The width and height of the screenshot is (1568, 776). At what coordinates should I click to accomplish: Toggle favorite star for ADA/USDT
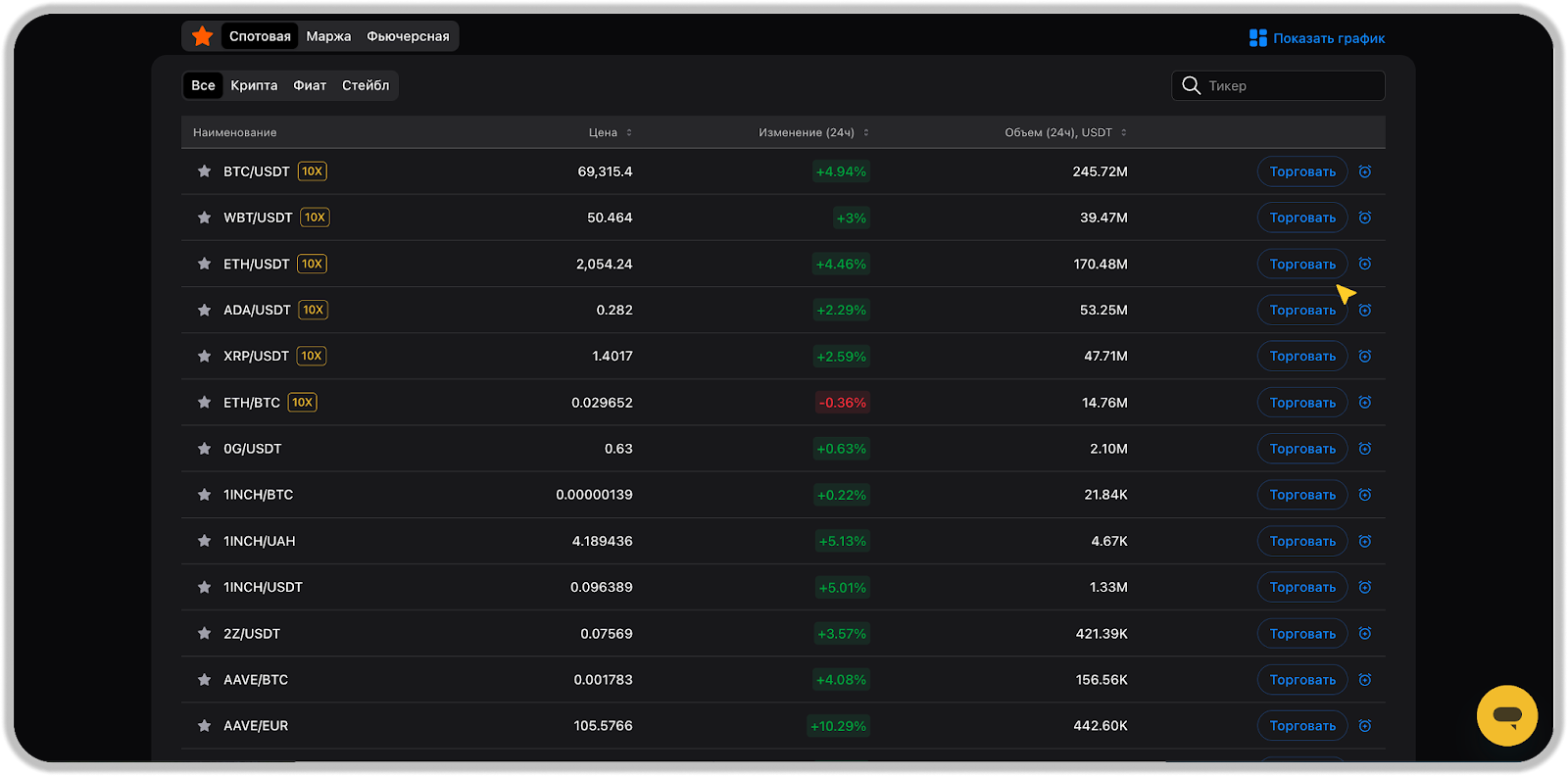point(204,311)
